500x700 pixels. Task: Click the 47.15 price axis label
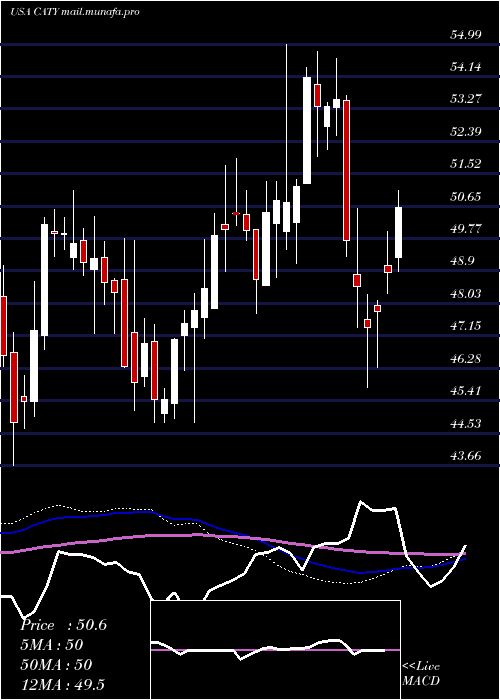[466, 326]
